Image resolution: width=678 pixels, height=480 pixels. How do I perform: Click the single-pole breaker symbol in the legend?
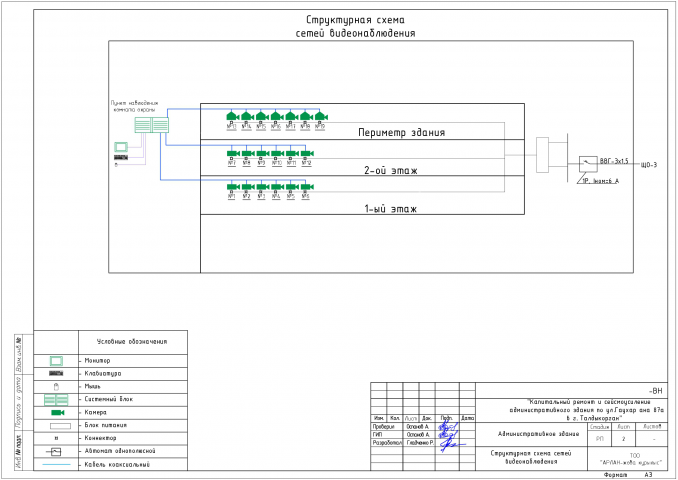point(54,452)
